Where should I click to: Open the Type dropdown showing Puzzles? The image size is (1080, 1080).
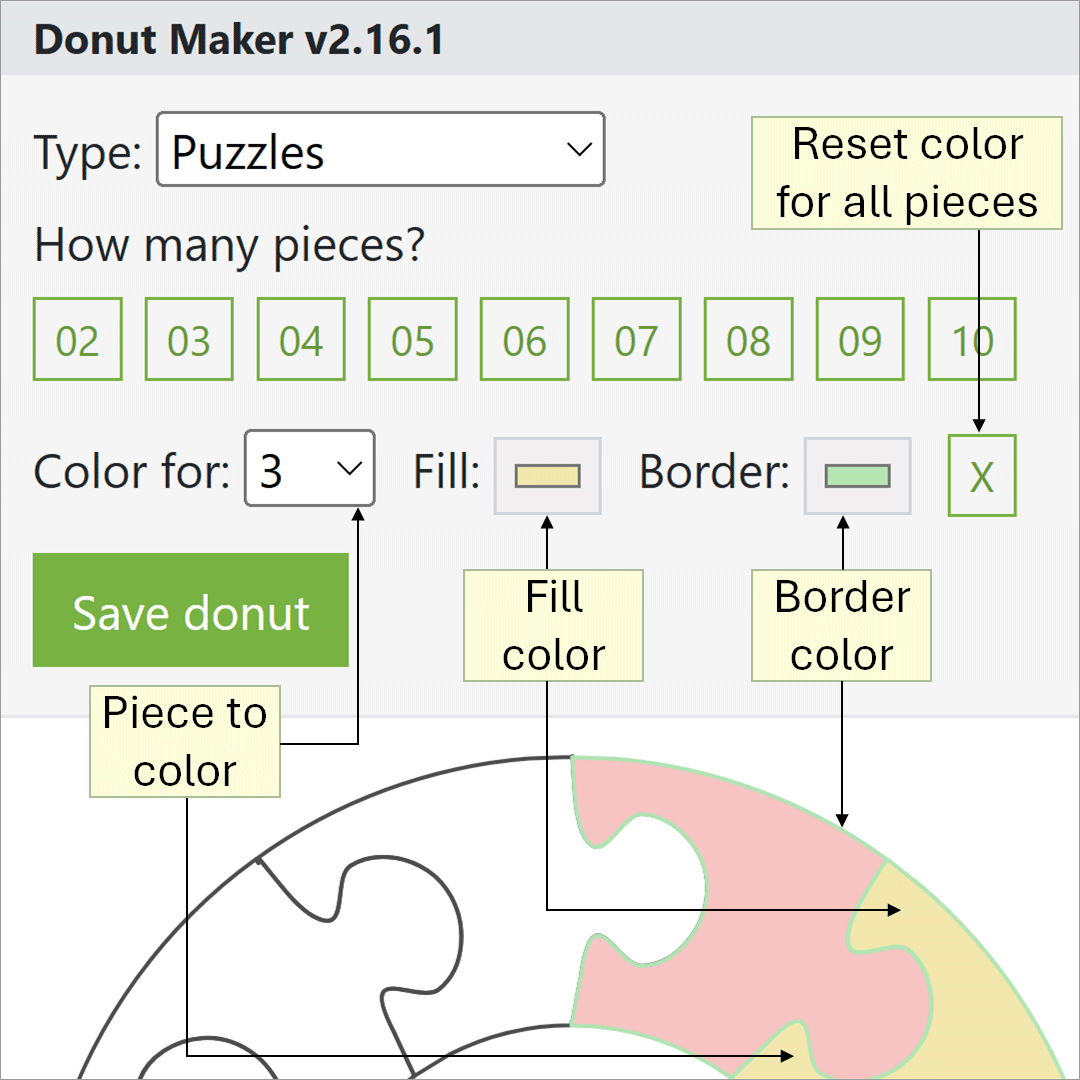(380, 149)
